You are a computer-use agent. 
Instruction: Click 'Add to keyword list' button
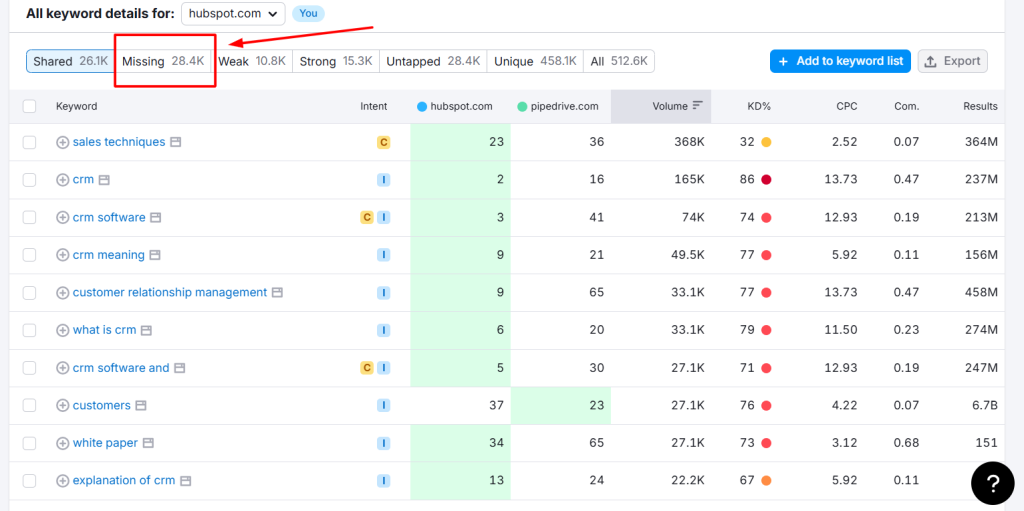(x=840, y=61)
